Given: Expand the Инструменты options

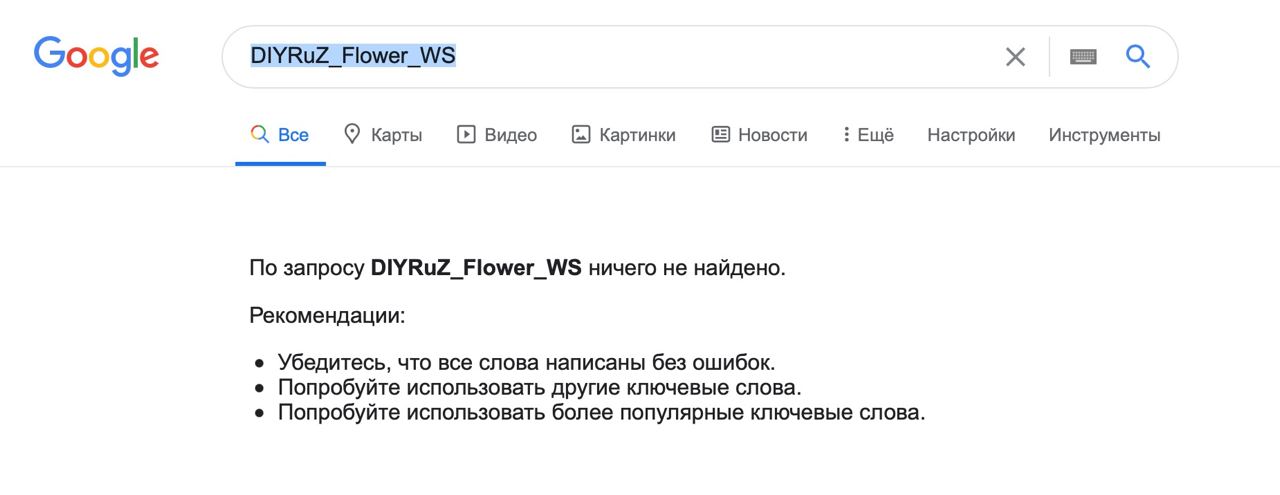Looking at the screenshot, I should tap(1104, 135).
